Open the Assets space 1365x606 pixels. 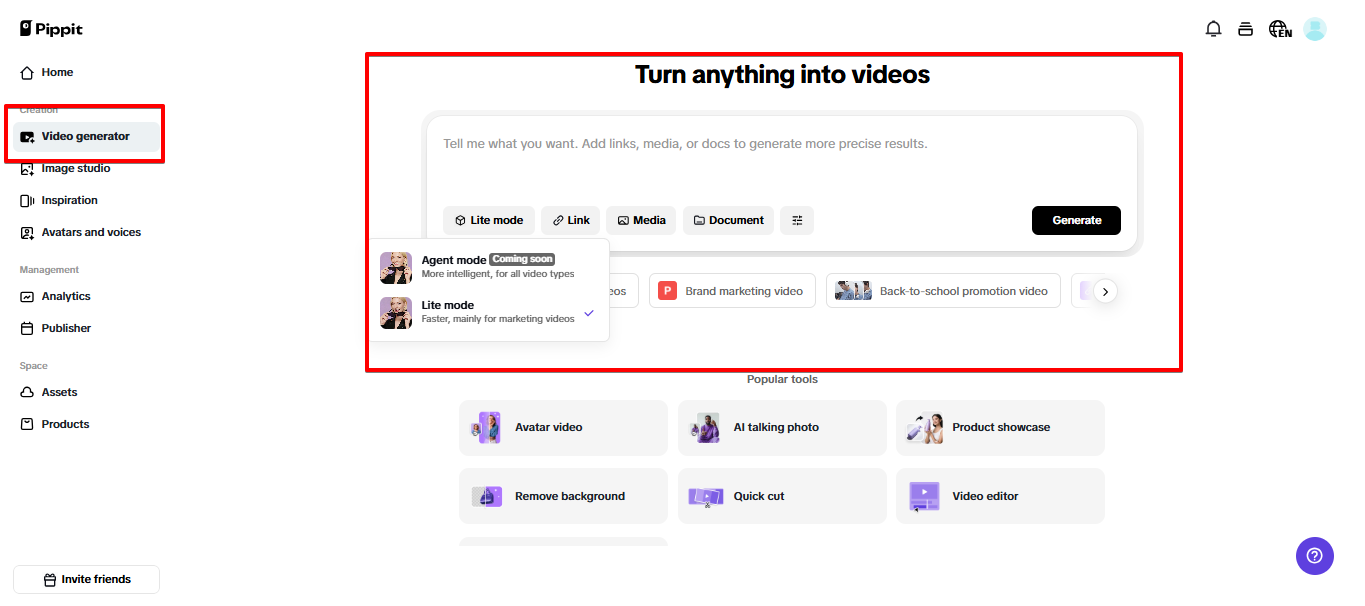61,392
